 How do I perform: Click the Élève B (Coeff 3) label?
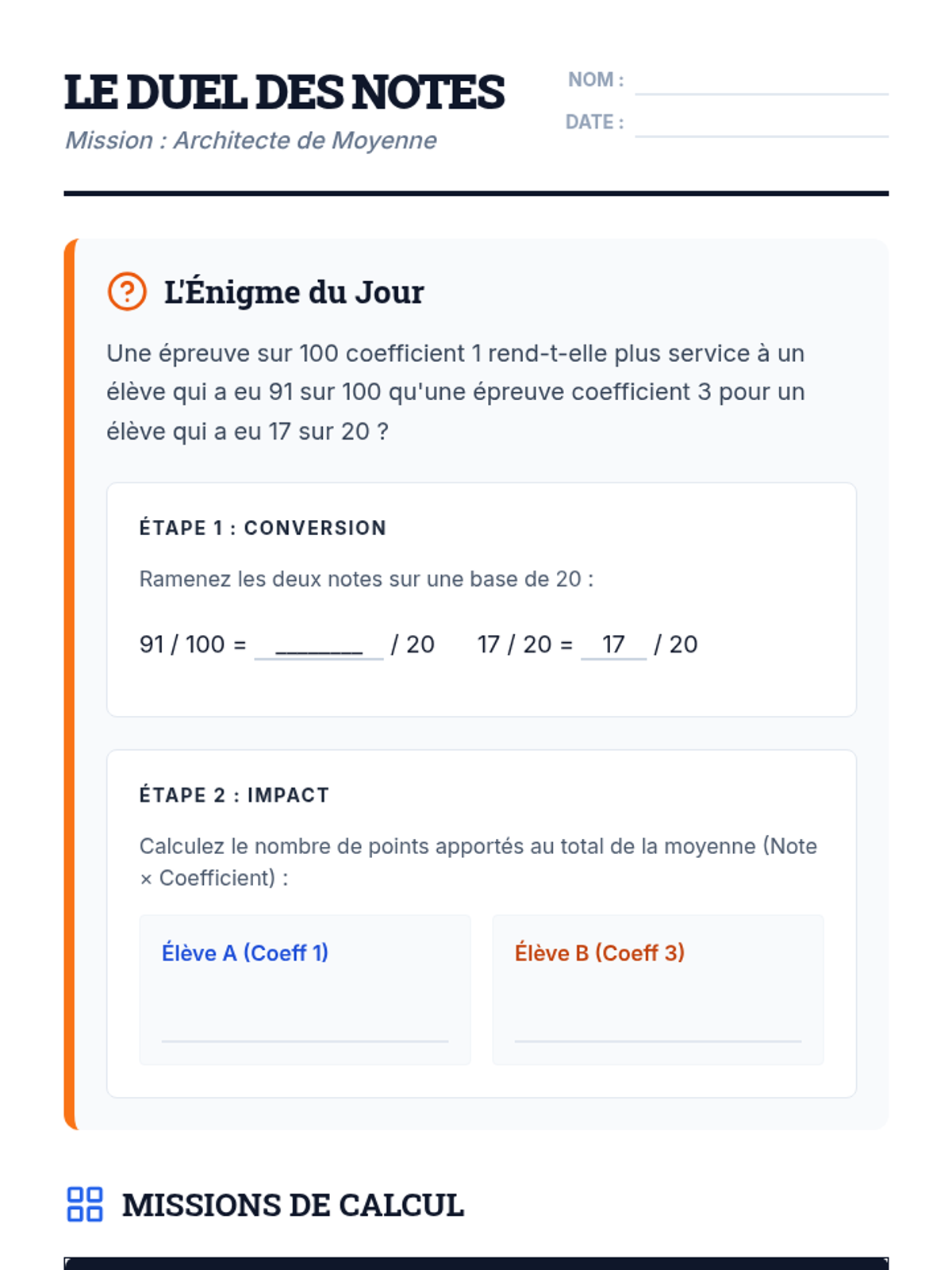pyautogui.click(x=600, y=952)
